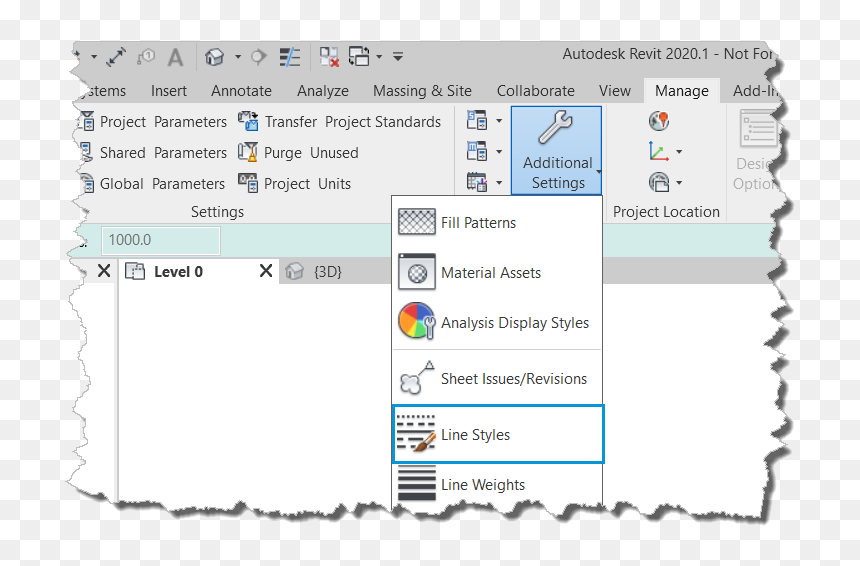The height and width of the screenshot is (566, 860).
Task: Switch to the Annotate ribbon tab
Action: pos(241,91)
